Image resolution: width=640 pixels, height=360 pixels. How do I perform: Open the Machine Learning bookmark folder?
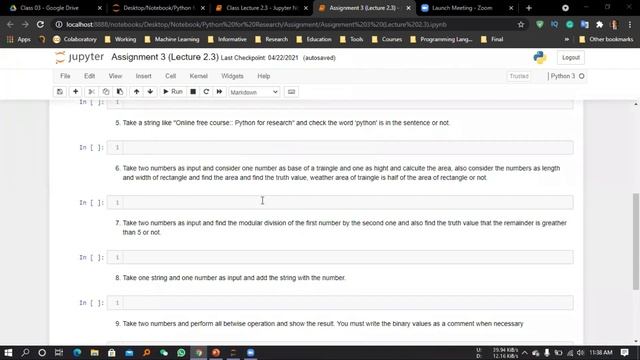pyautogui.click(x=172, y=40)
